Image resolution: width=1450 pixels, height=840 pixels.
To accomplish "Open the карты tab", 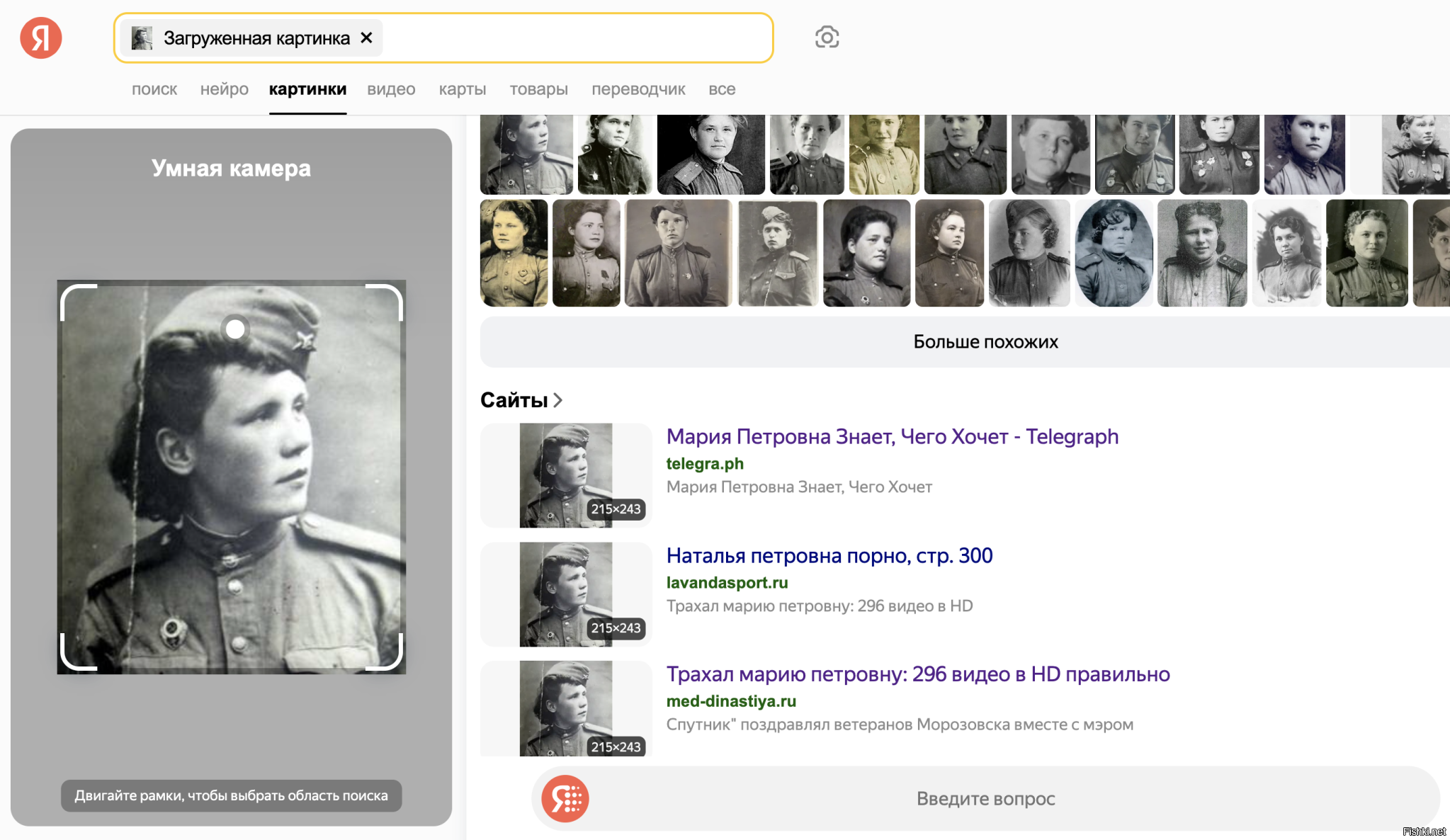I will pos(462,89).
